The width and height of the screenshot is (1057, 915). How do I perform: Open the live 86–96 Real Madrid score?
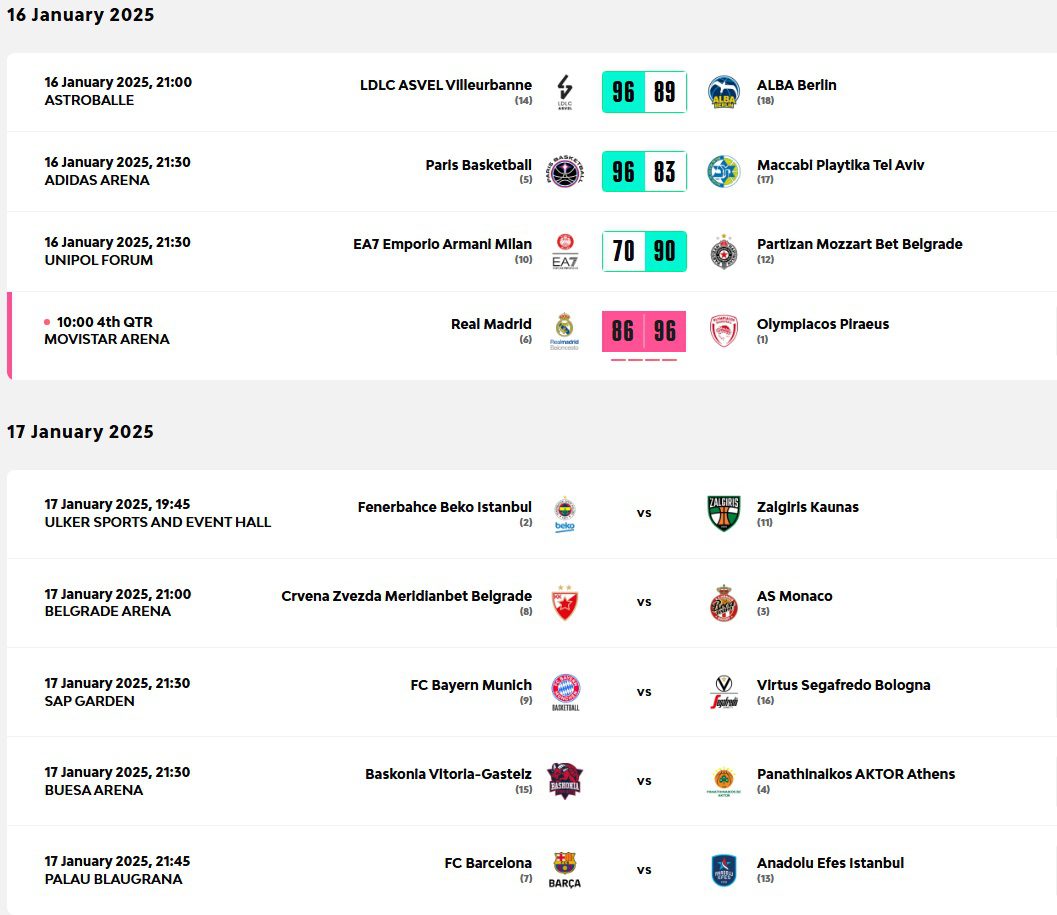coord(644,331)
